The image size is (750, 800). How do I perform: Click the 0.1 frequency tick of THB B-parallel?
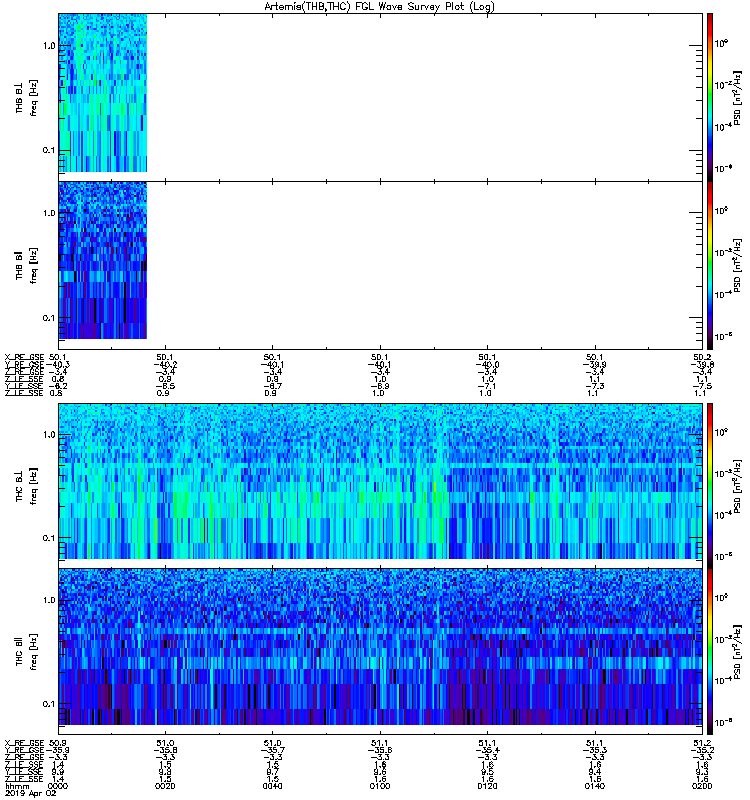coord(49,318)
